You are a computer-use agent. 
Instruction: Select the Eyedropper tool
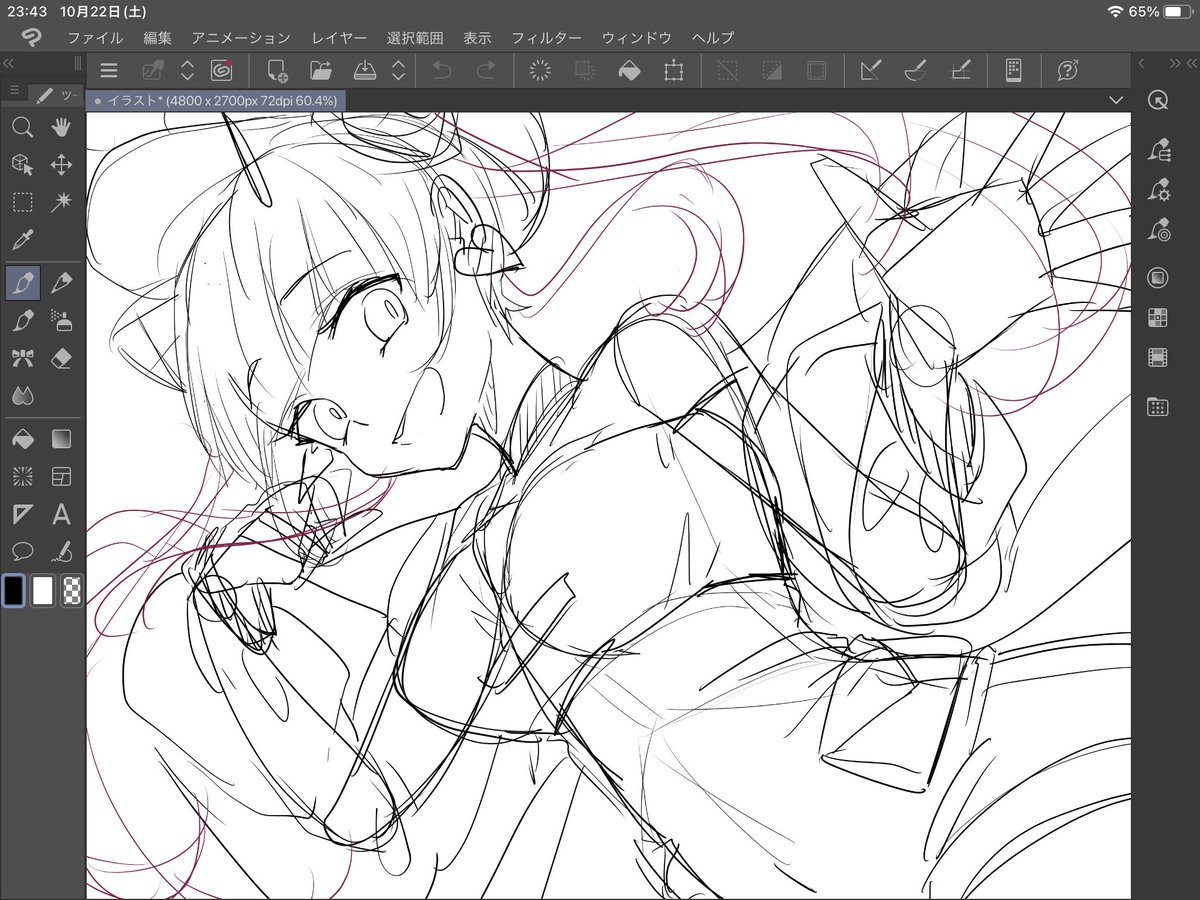[22, 240]
